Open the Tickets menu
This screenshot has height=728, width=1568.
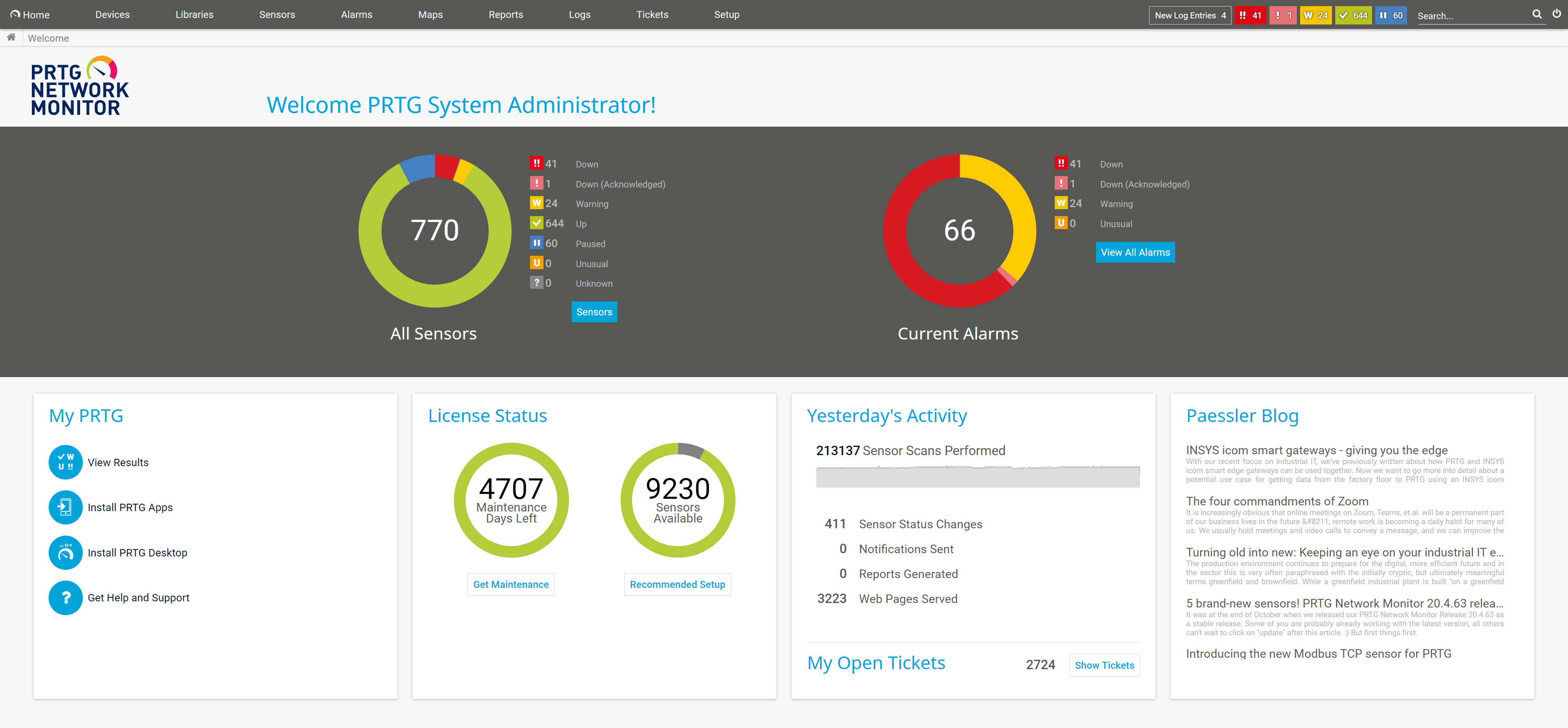click(x=652, y=15)
